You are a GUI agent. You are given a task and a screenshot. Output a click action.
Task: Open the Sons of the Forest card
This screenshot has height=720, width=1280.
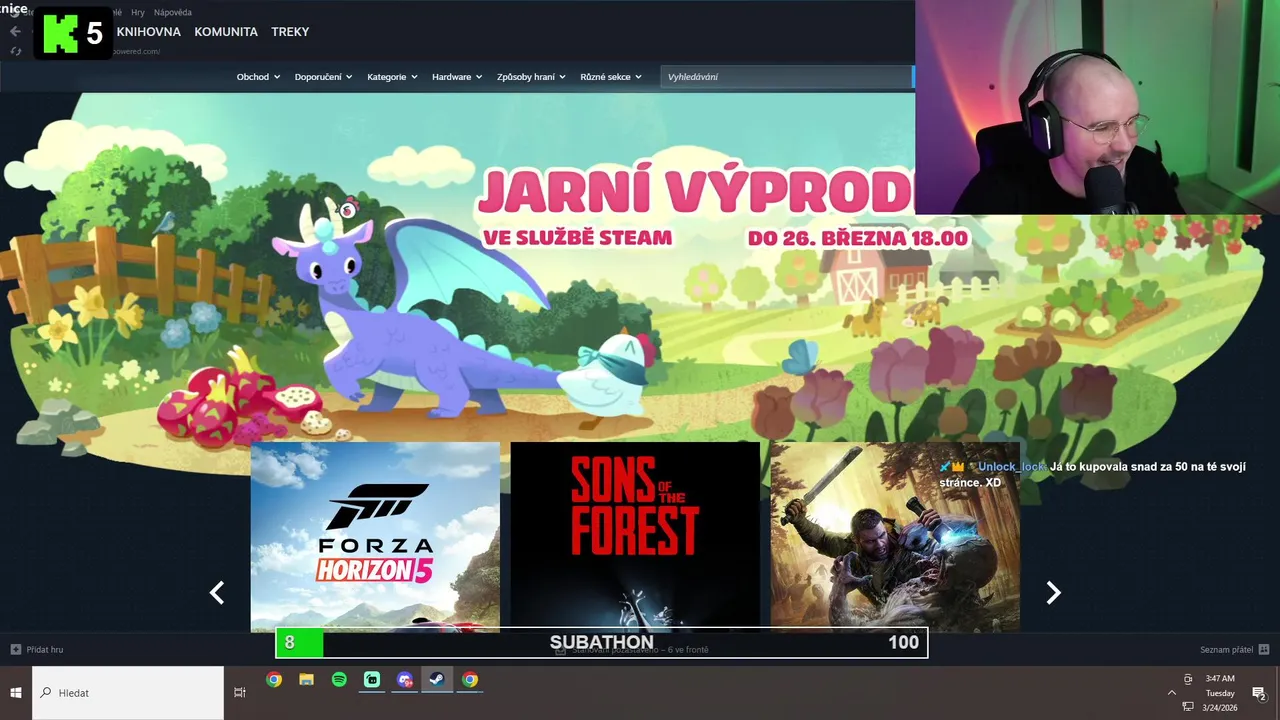click(635, 537)
